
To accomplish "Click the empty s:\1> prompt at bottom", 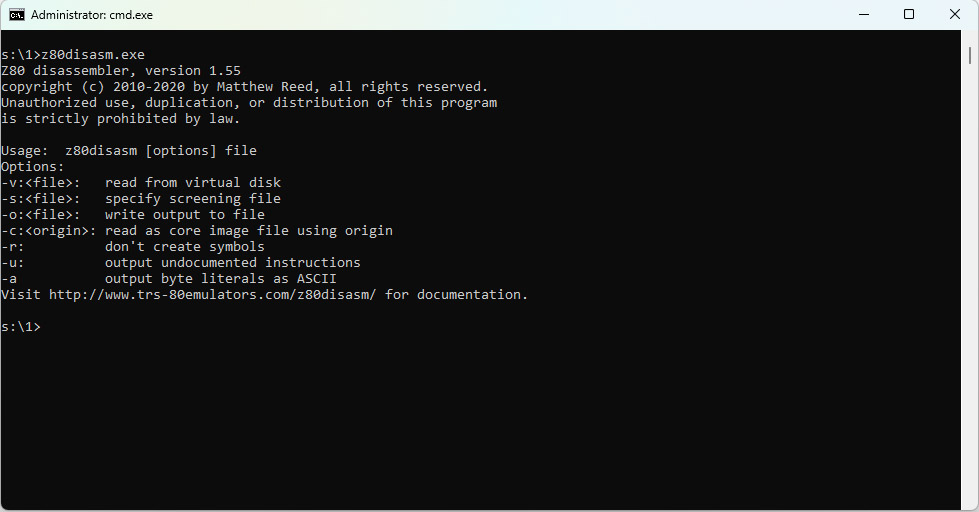I will click(21, 327).
